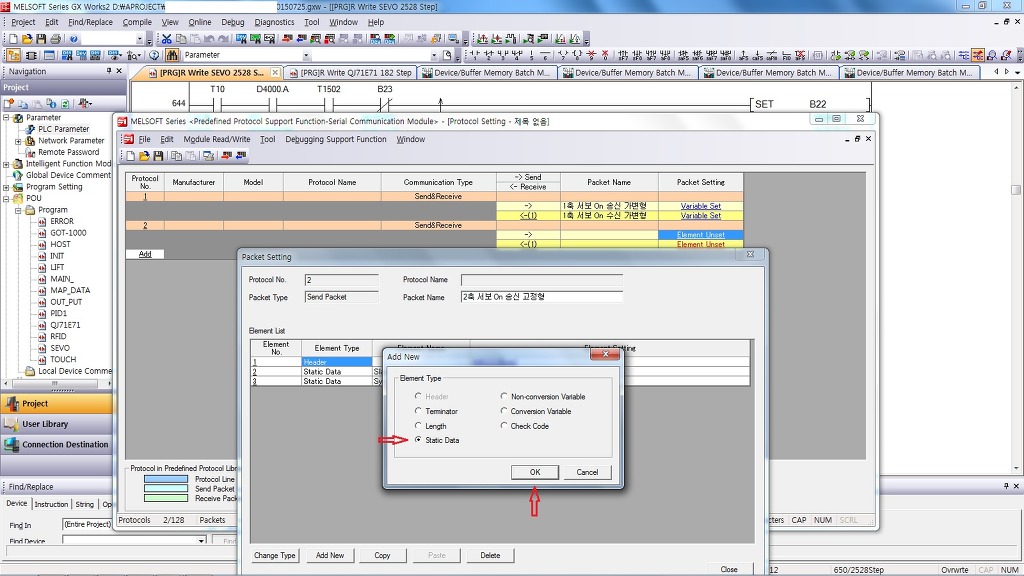Select the Static Data radio button

[418, 440]
